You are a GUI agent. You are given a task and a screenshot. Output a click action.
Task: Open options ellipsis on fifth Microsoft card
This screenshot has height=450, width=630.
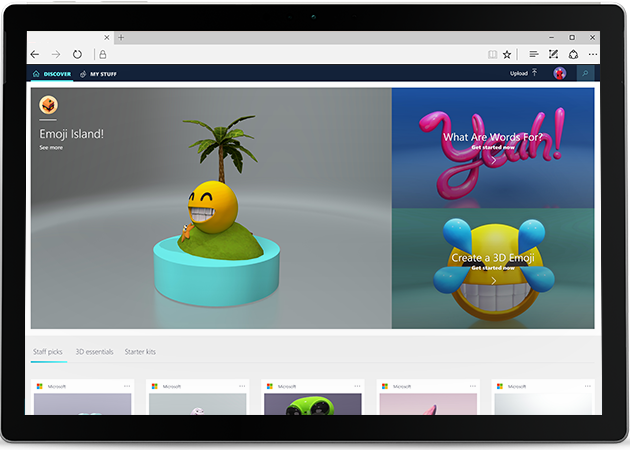click(x=587, y=386)
